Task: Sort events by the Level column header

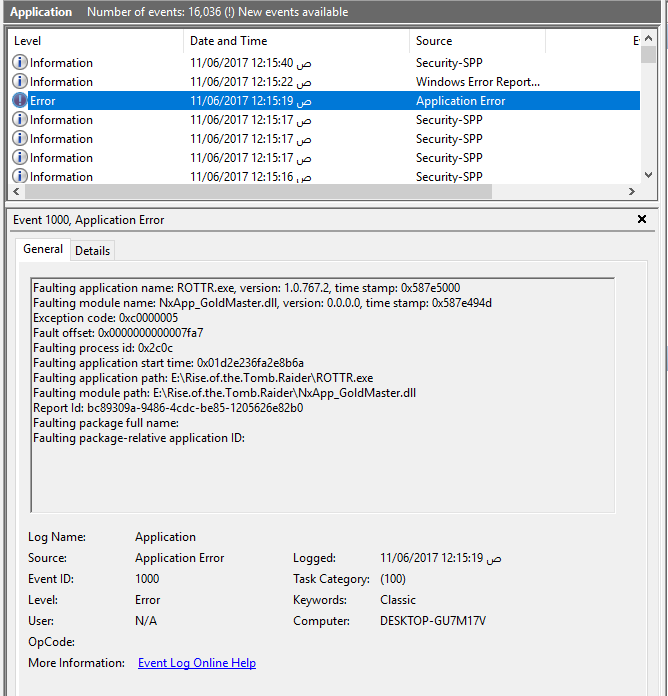Action: [x=95, y=41]
